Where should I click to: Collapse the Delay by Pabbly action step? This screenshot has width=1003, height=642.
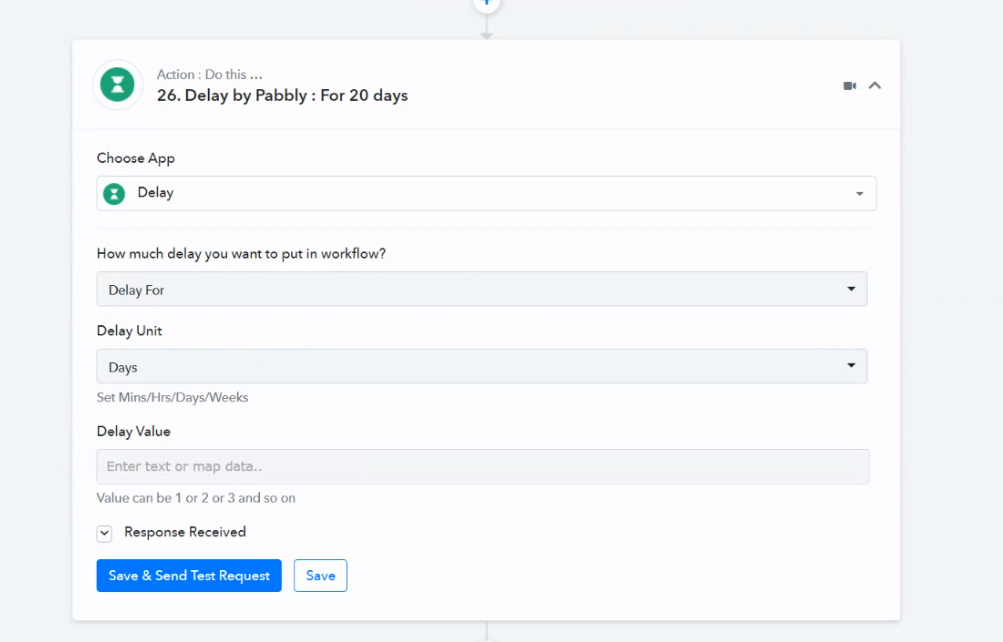click(874, 85)
